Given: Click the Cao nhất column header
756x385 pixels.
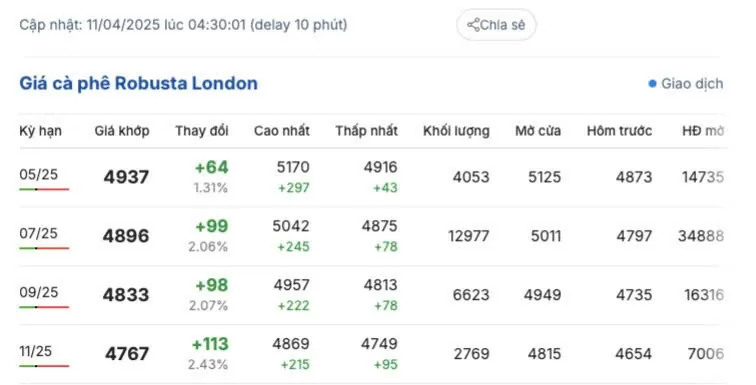Looking at the screenshot, I should pos(282,131).
